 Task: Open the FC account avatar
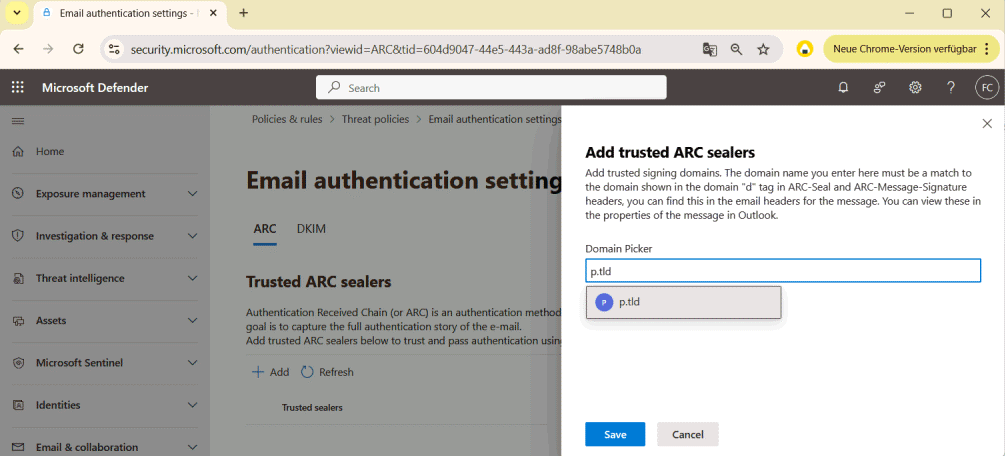point(986,88)
